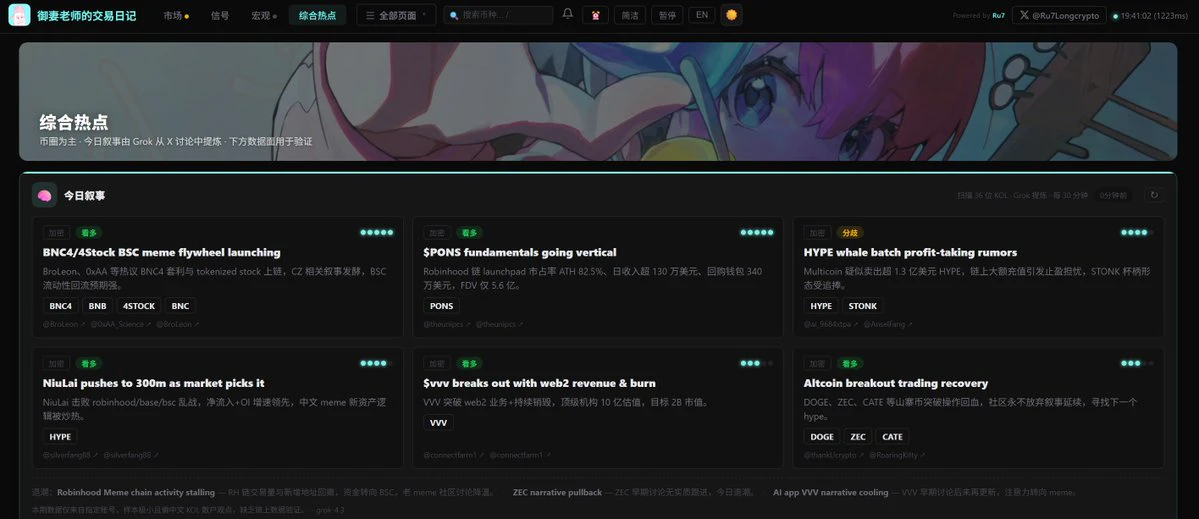
Task: Click HYPE tag on NiuLai card
Action: point(60,436)
